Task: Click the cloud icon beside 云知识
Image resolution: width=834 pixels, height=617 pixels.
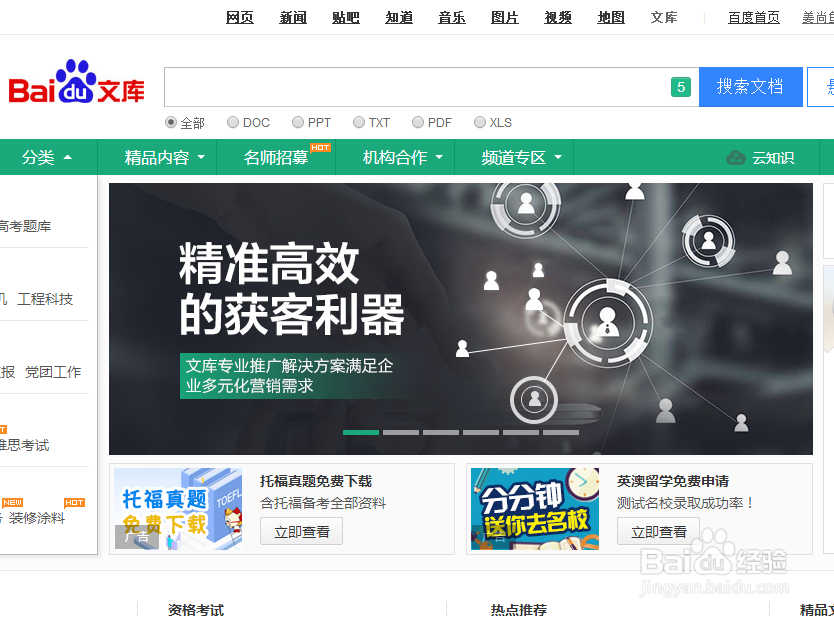Action: pyautogui.click(x=736, y=157)
